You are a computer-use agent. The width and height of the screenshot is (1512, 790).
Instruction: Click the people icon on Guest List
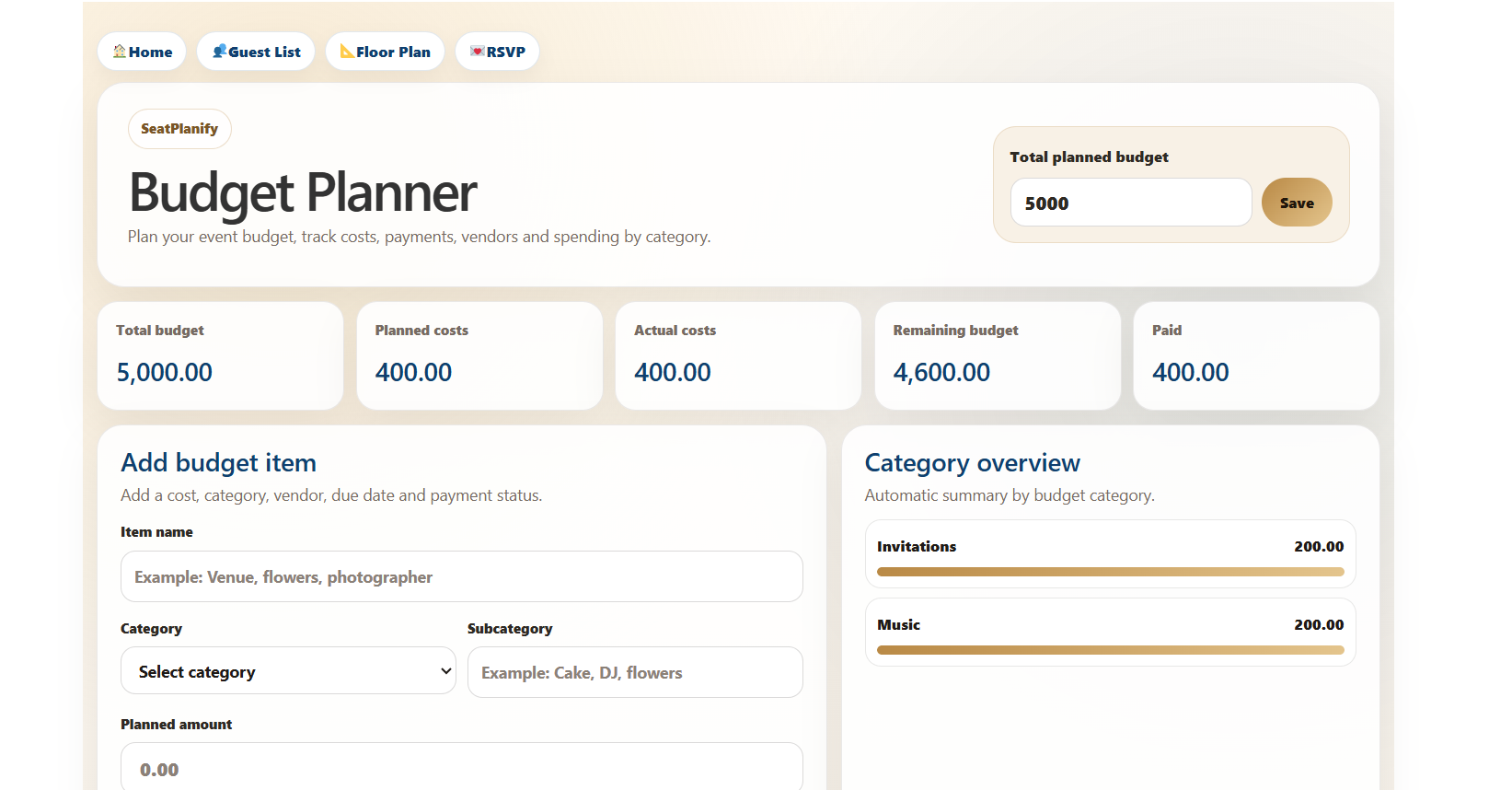tap(219, 52)
